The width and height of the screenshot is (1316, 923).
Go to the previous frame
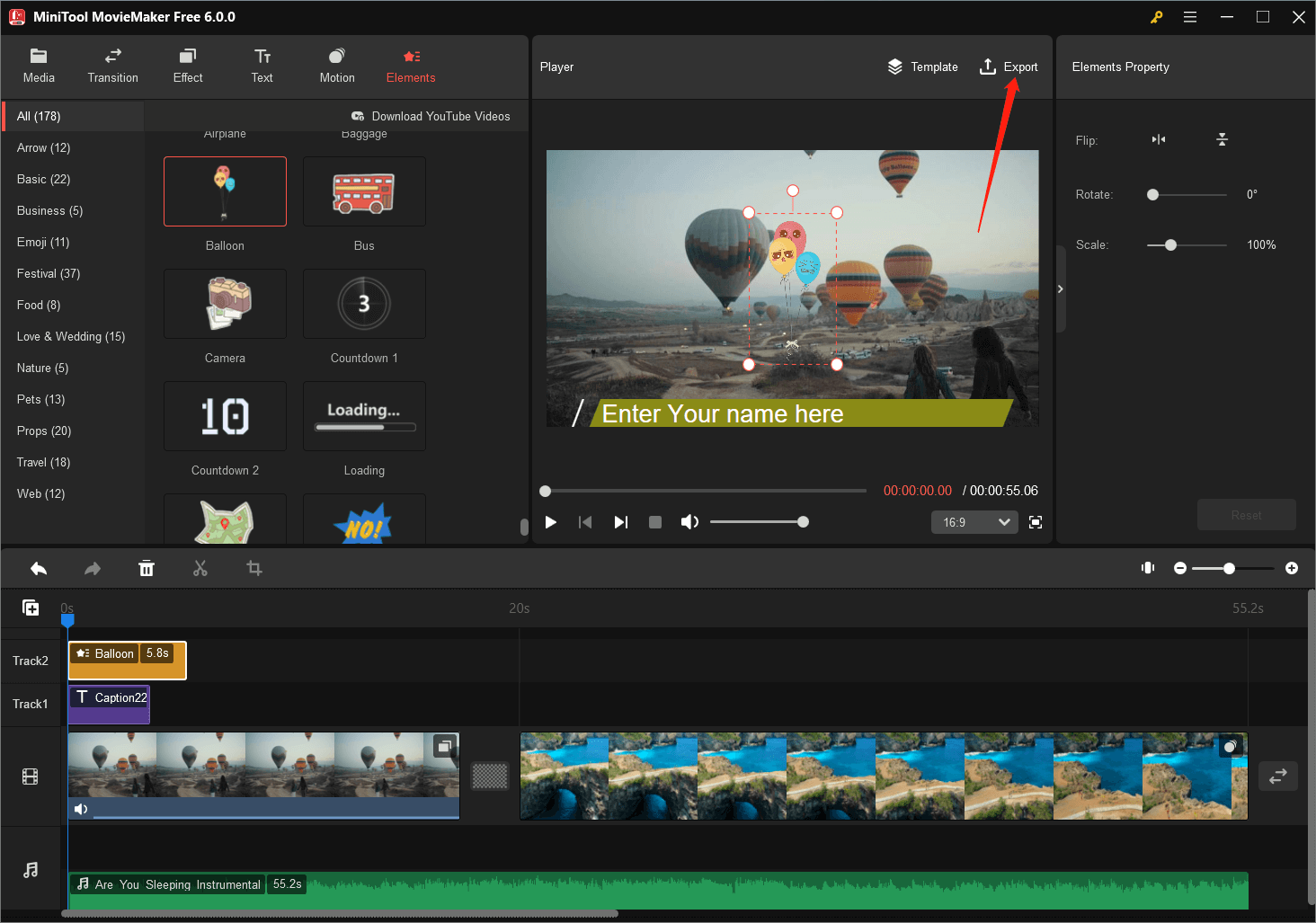585,522
